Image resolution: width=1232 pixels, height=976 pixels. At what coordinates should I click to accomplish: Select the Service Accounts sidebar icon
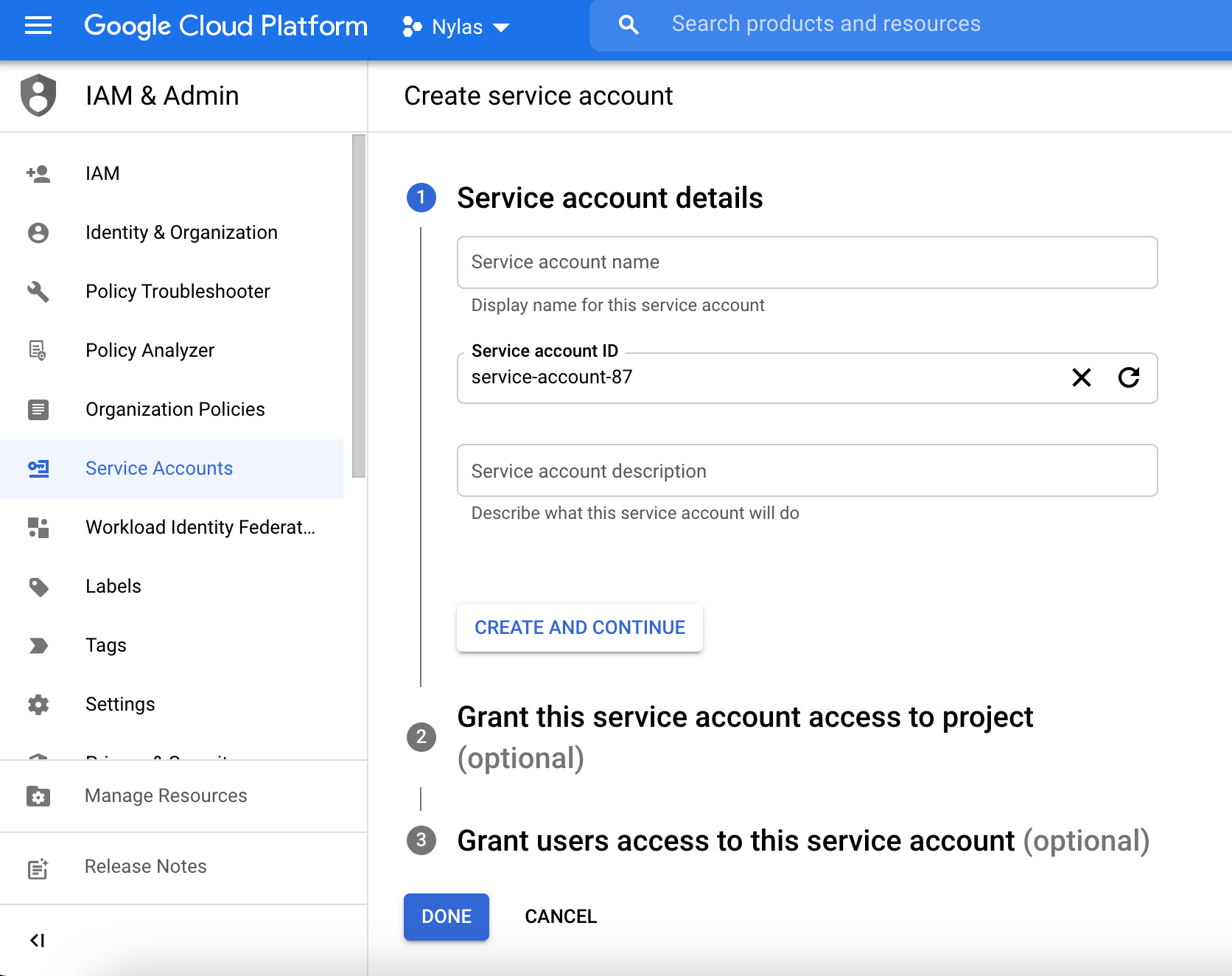click(38, 469)
